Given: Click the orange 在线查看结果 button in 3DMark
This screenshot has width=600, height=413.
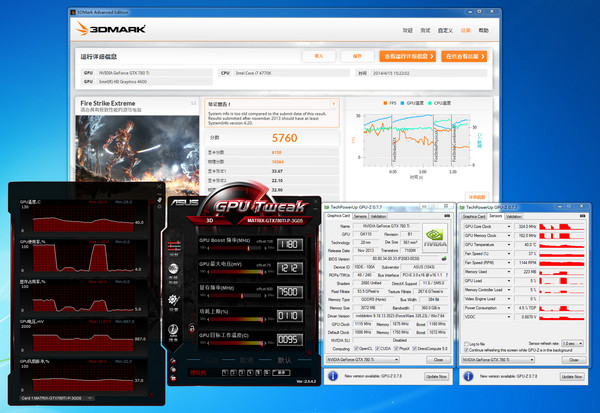Looking at the screenshot, I should (x=464, y=56).
